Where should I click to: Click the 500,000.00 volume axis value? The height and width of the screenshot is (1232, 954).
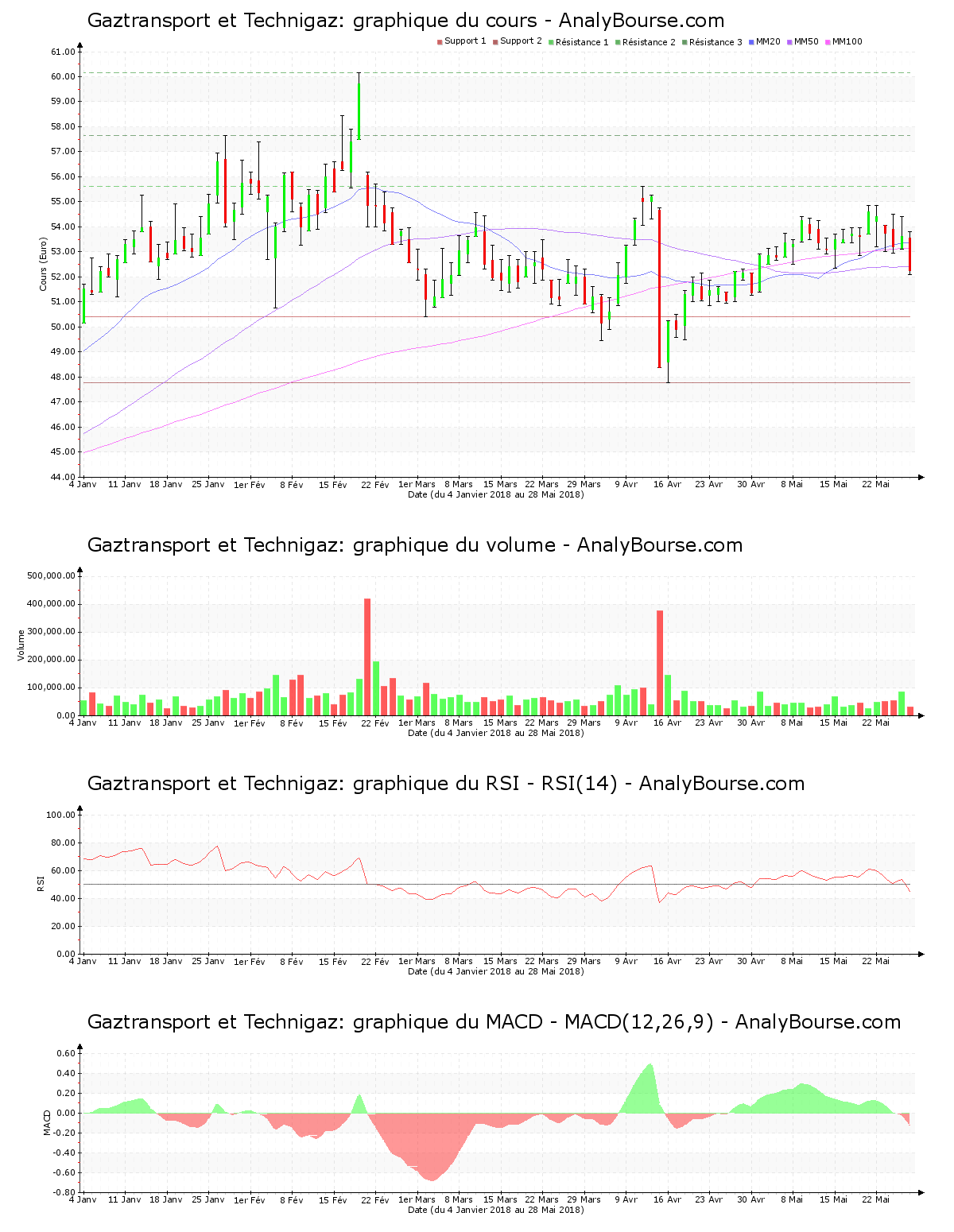tap(51, 576)
